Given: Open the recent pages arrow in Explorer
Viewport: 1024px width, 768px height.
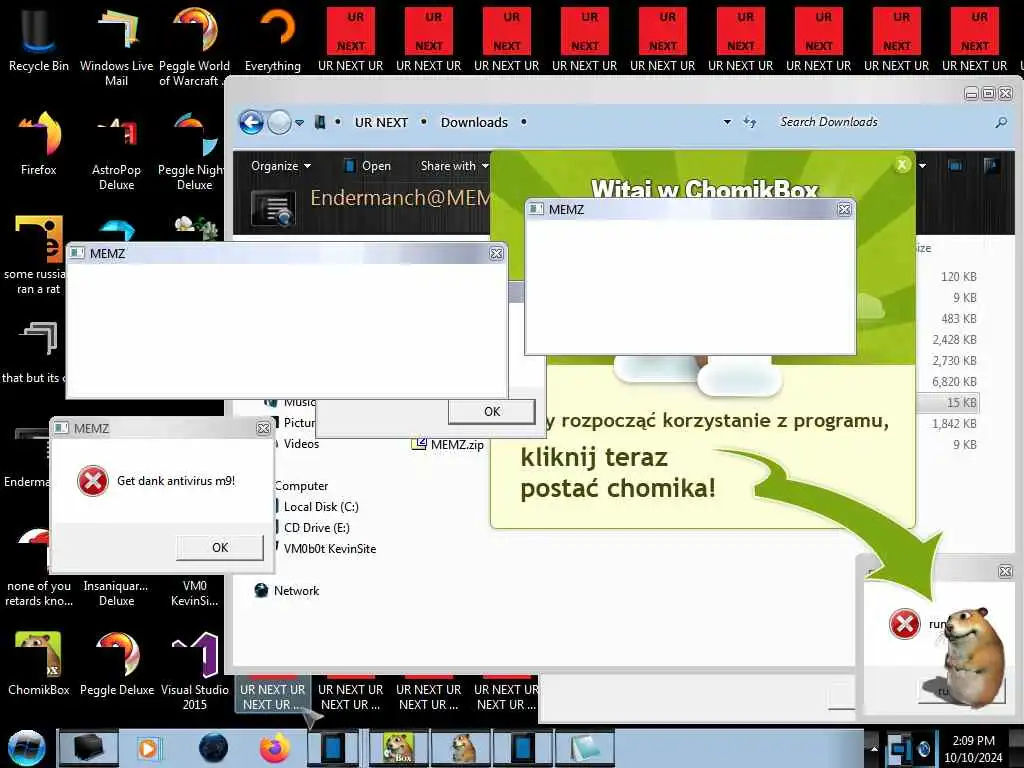Looking at the screenshot, I should 299,123.
